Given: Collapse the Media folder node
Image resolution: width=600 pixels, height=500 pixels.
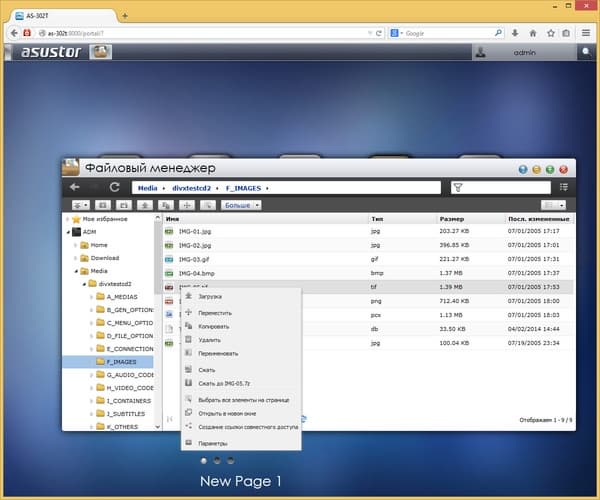Looking at the screenshot, I should 76,271.
